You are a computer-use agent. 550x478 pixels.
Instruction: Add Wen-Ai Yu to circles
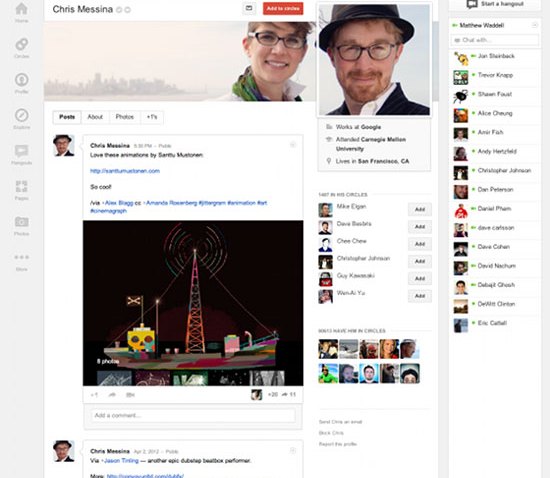pos(420,296)
